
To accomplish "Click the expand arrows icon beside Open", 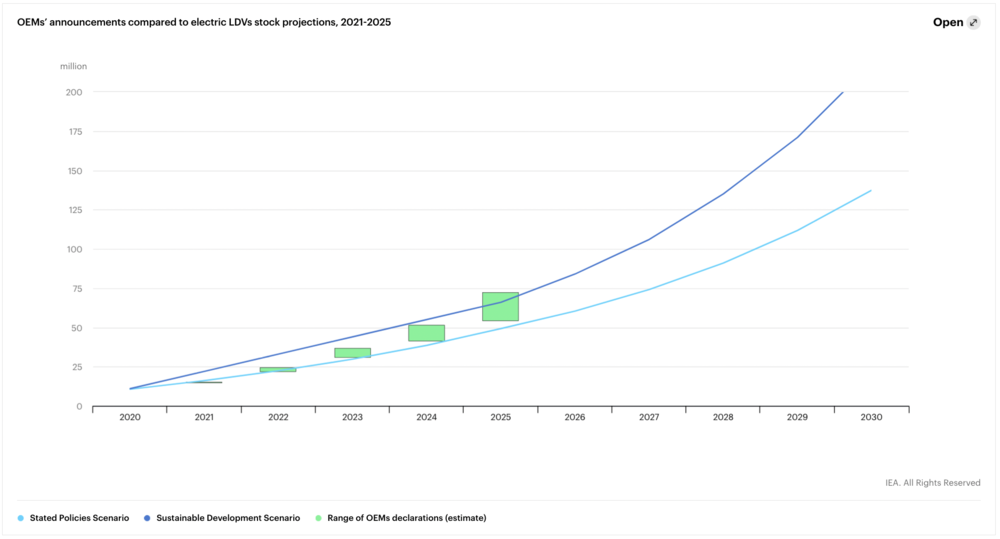I will (974, 22).
